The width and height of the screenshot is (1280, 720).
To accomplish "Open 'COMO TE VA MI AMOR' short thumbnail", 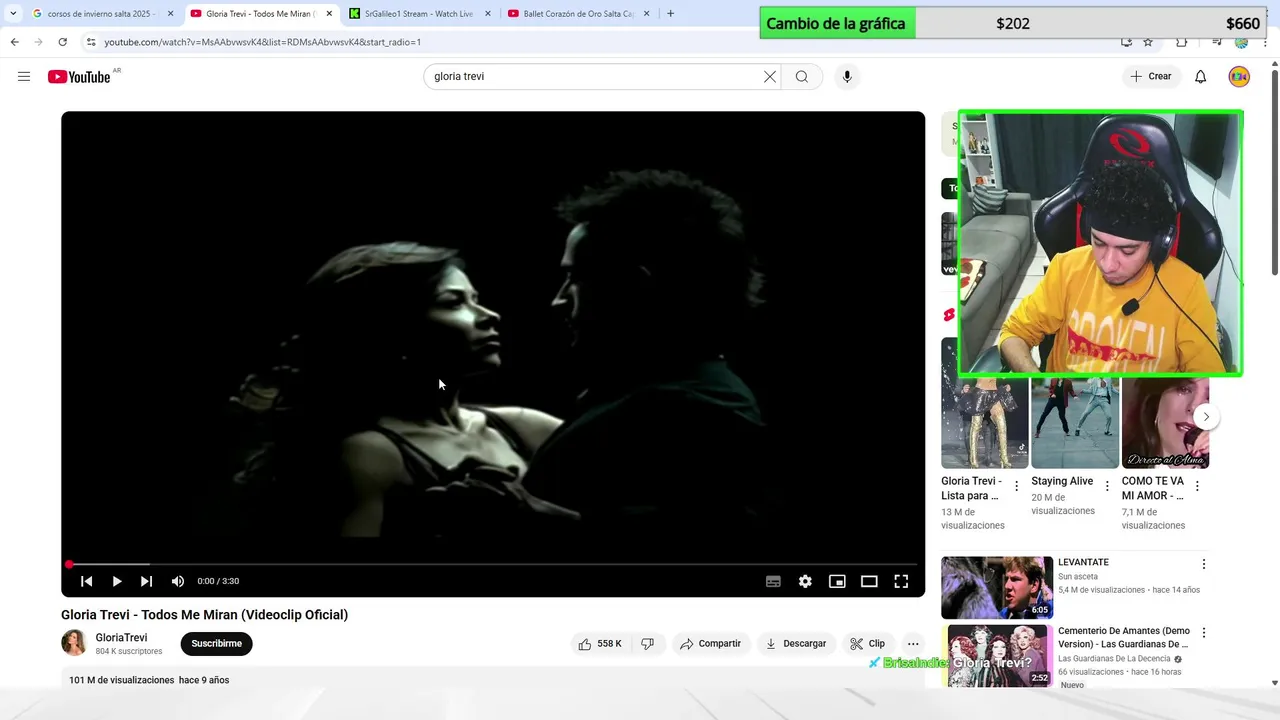I will point(1165,422).
